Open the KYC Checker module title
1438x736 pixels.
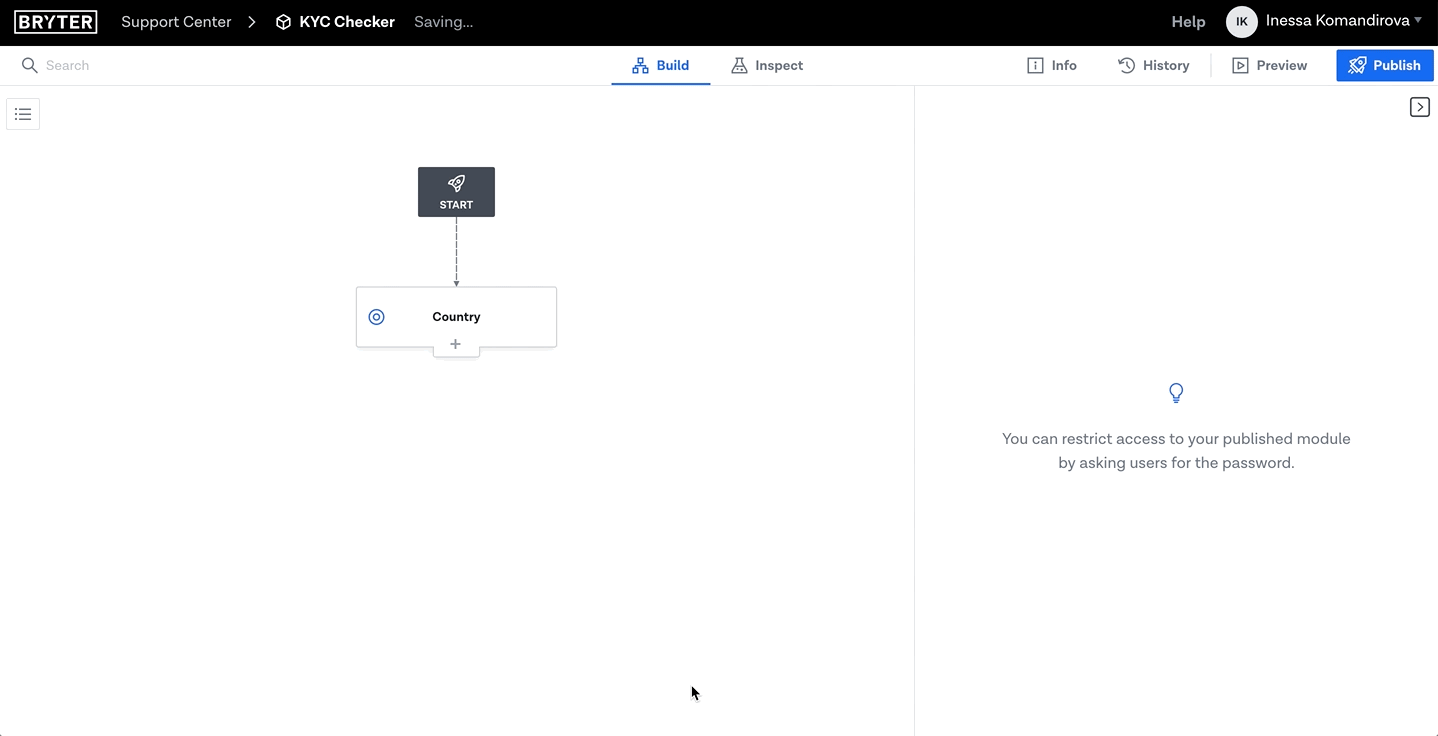tap(347, 22)
